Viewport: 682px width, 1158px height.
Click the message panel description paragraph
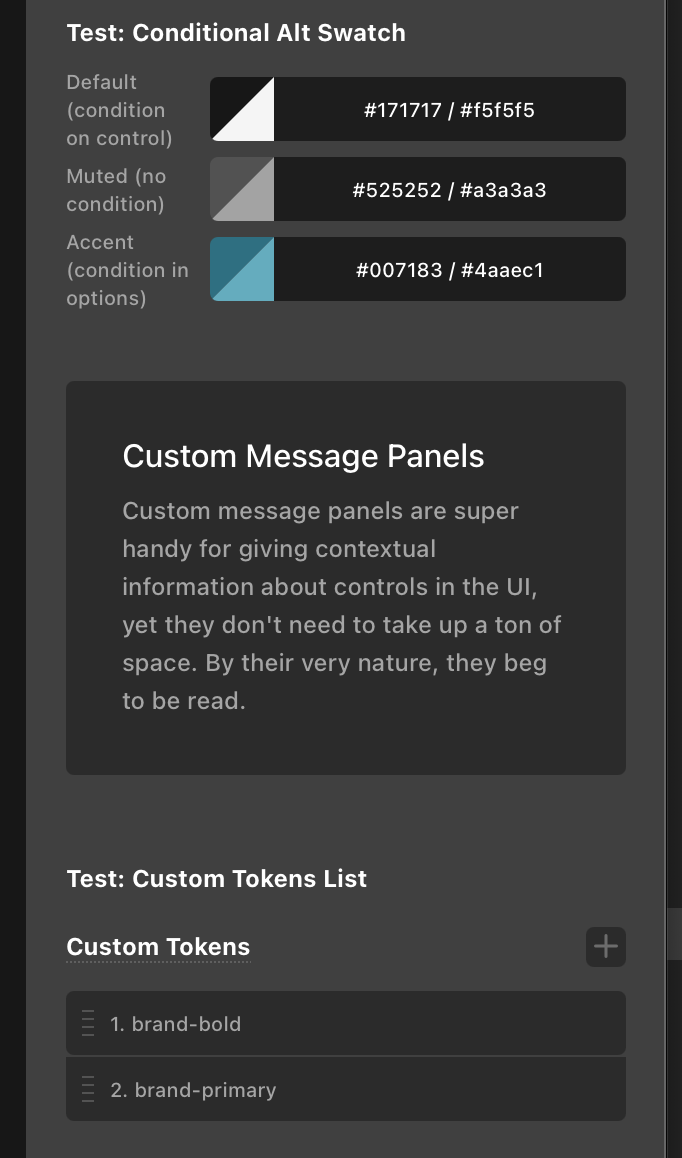pyautogui.click(x=342, y=606)
